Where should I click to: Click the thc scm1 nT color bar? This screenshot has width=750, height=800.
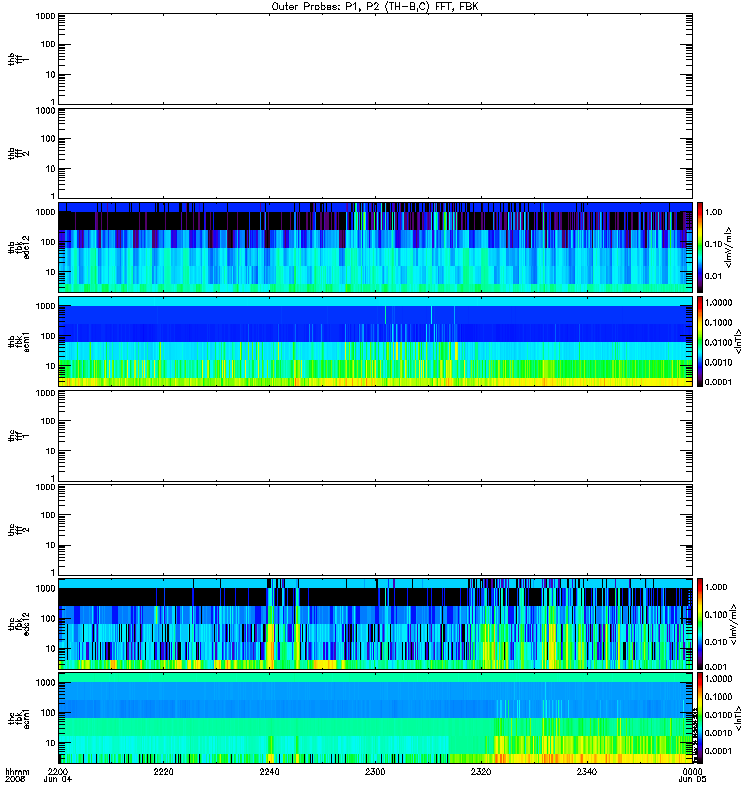(700, 718)
